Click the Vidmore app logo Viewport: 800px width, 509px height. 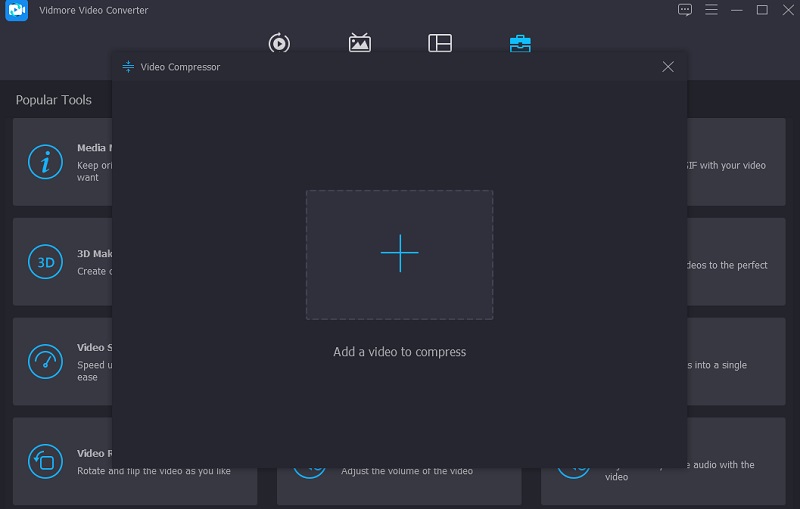point(16,10)
